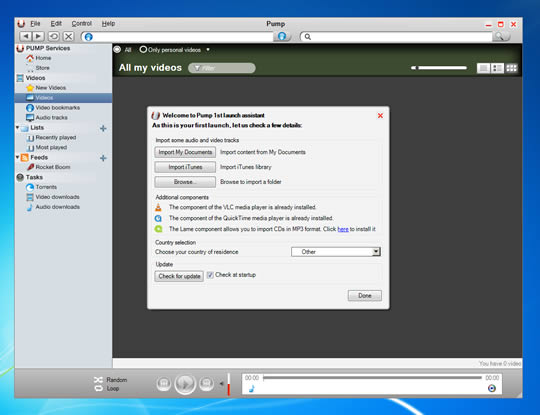Open the Store sidebar item
Viewport: 540px width, 415px height.
coord(42,68)
